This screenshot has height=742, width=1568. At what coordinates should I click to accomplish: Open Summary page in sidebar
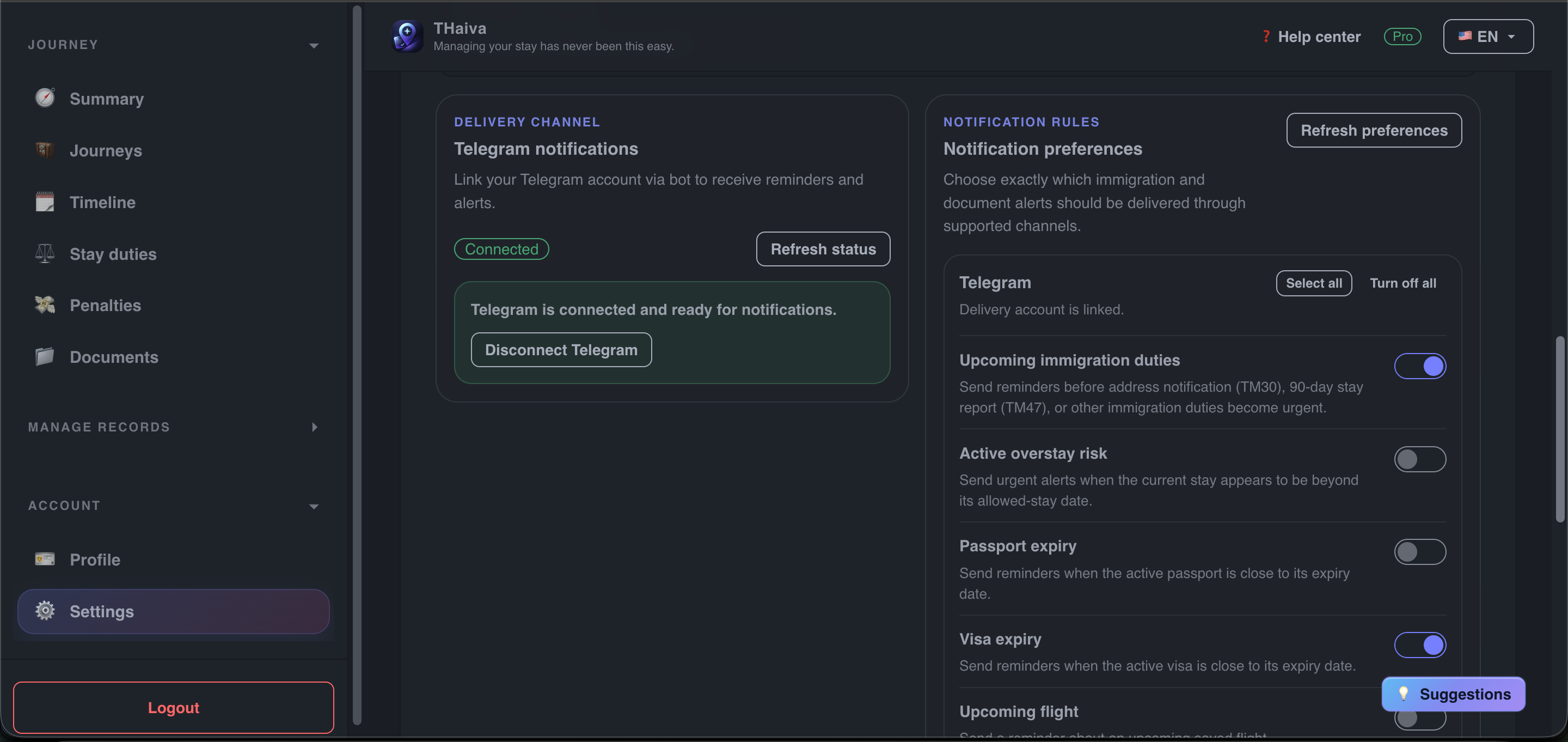click(x=173, y=99)
